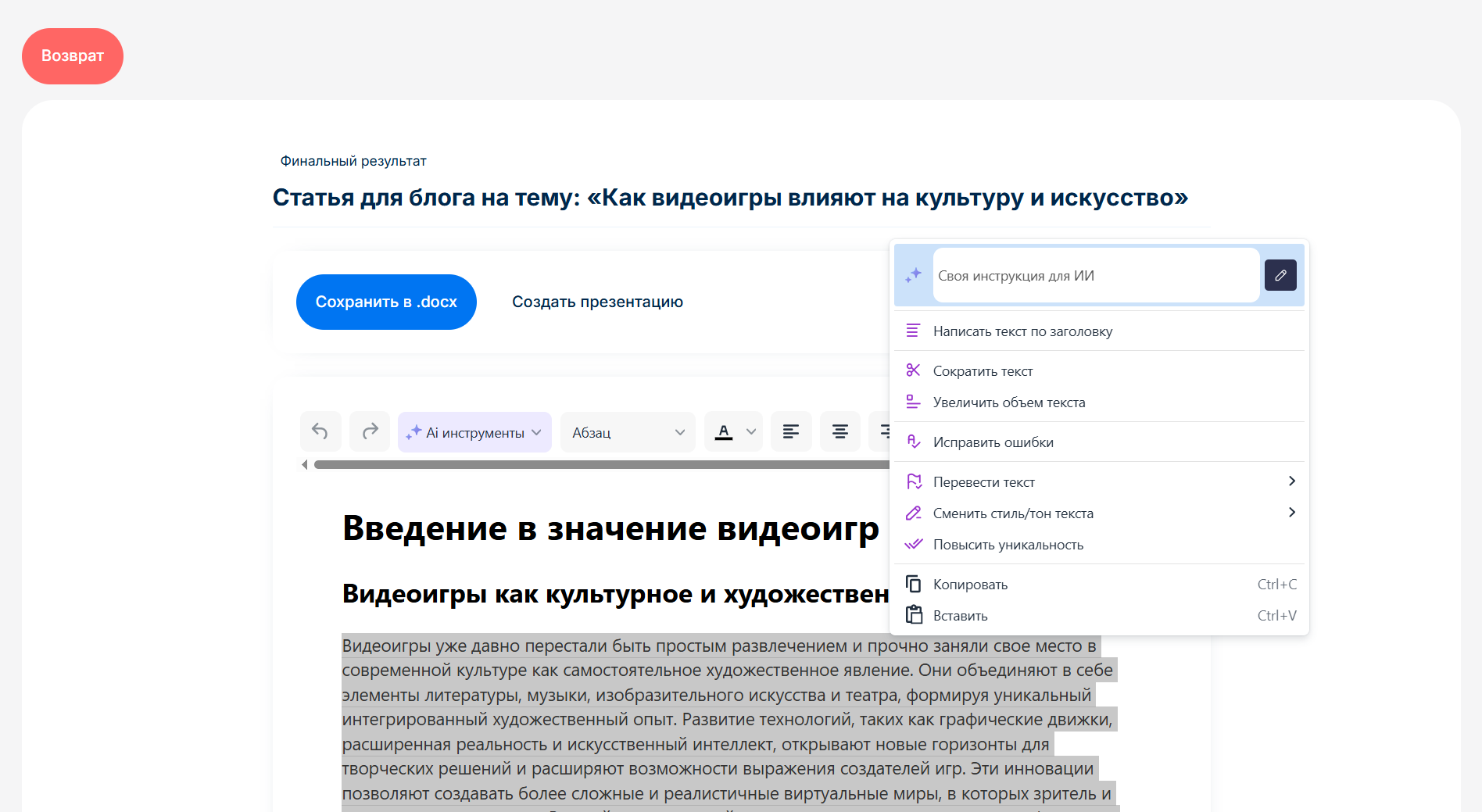Select Повысить уникальность menu option
This screenshot has width=1482, height=812.
(x=1008, y=545)
